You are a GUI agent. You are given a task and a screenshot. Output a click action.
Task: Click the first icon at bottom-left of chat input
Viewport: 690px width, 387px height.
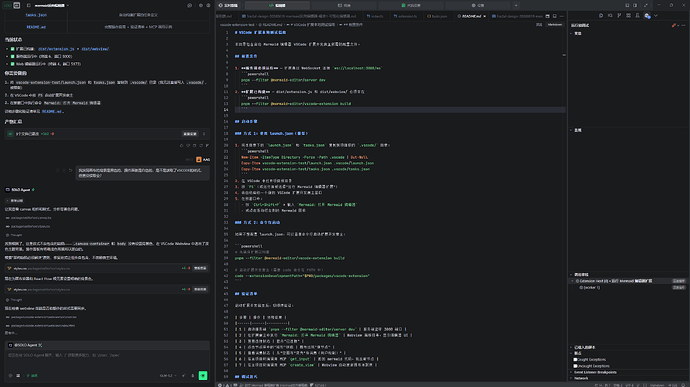[x=11, y=376]
